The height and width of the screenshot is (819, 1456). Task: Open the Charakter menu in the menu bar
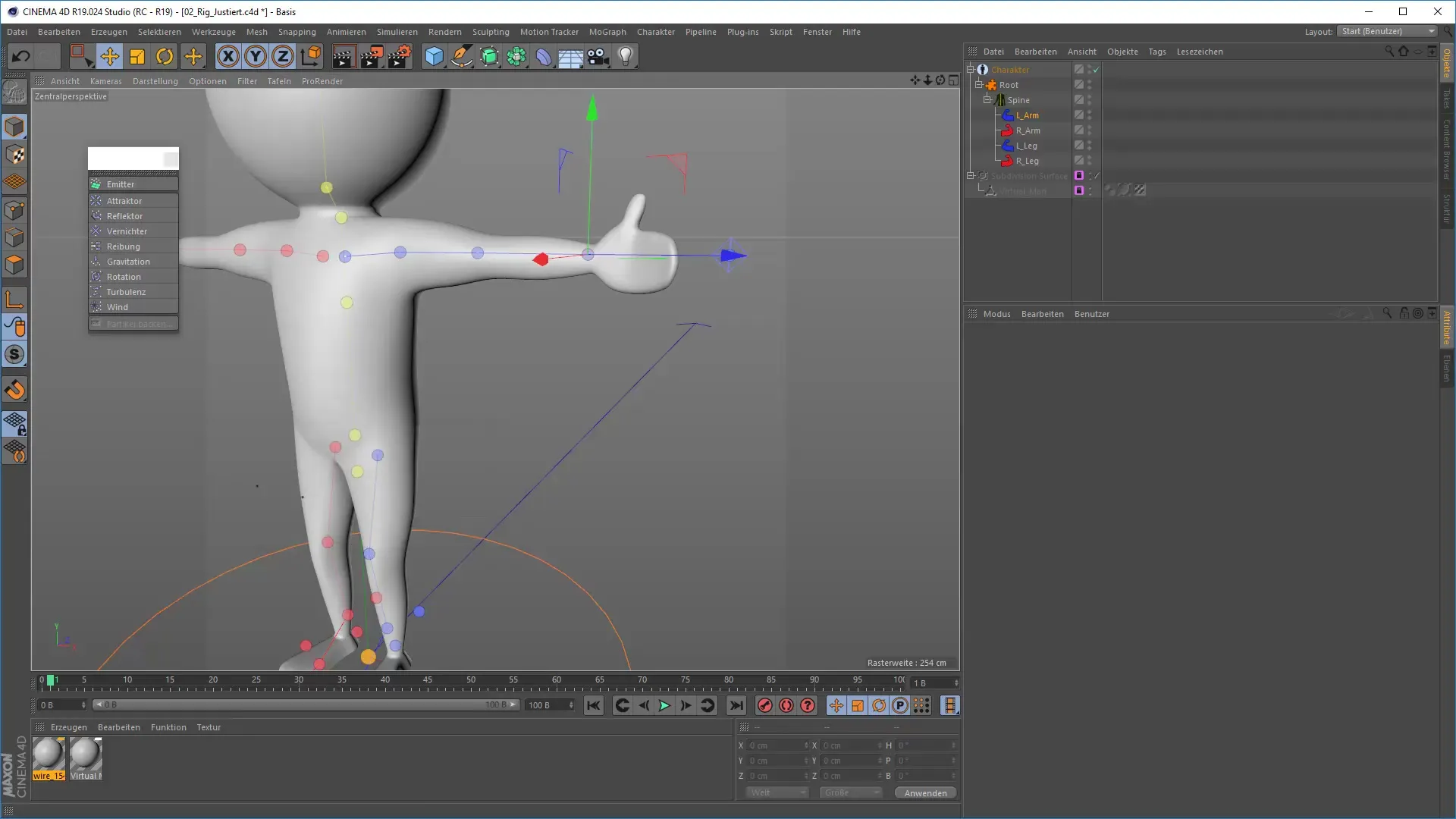[655, 32]
